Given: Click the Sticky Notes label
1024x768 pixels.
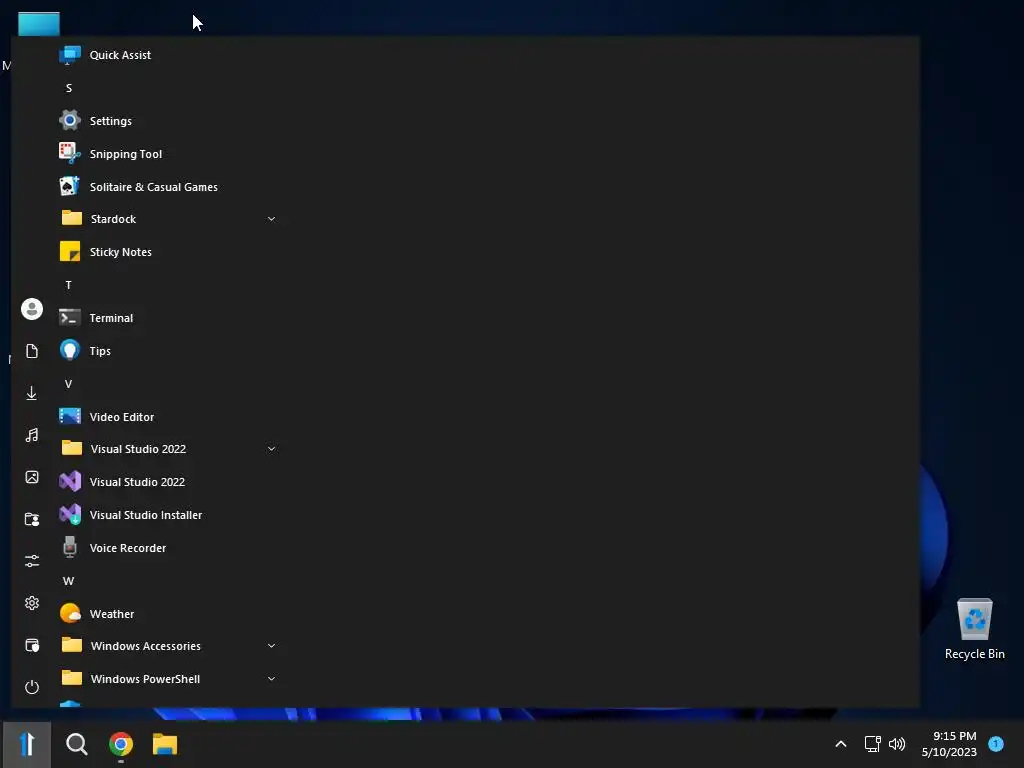Looking at the screenshot, I should [120, 252].
